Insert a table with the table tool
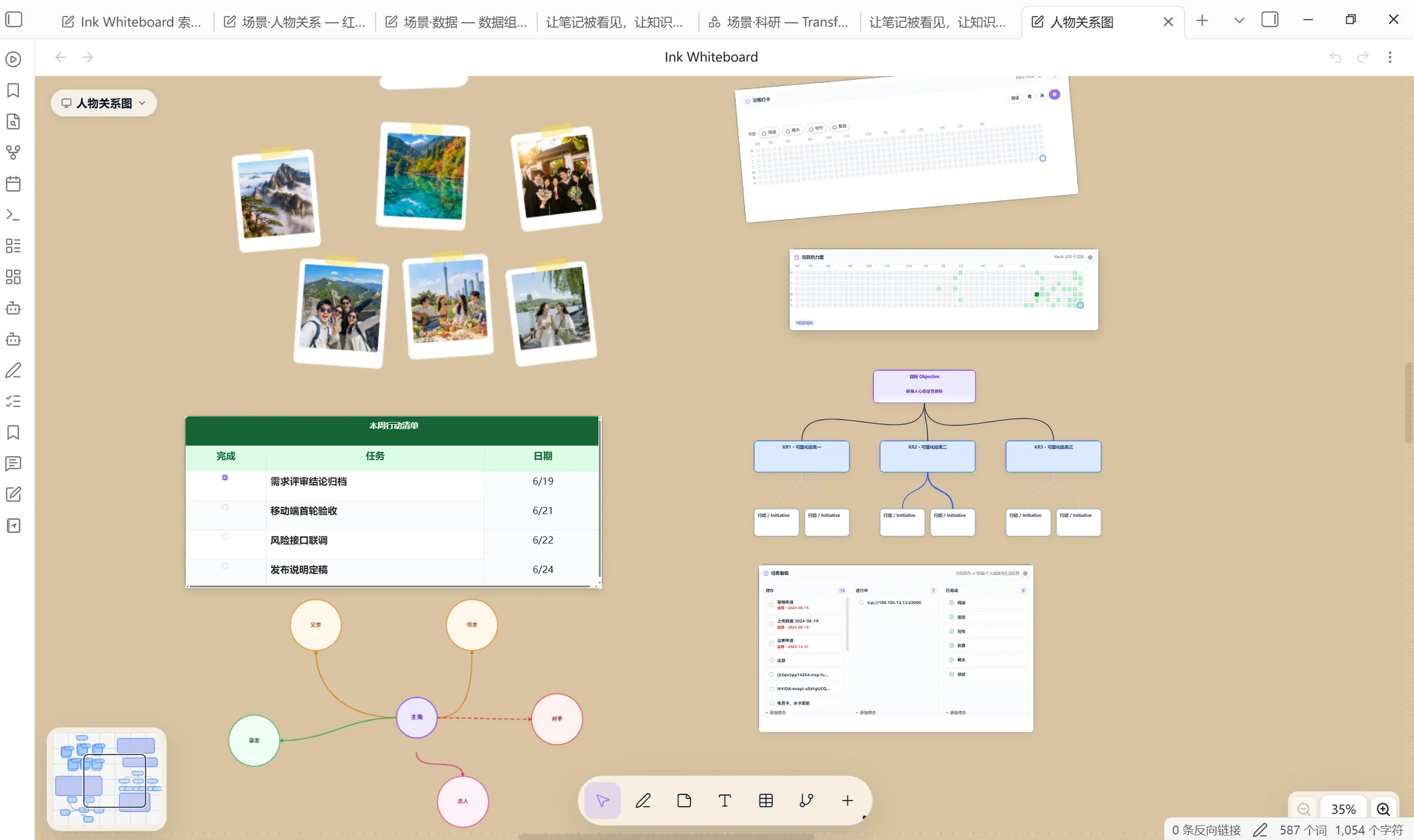The height and width of the screenshot is (840, 1414). (766, 801)
